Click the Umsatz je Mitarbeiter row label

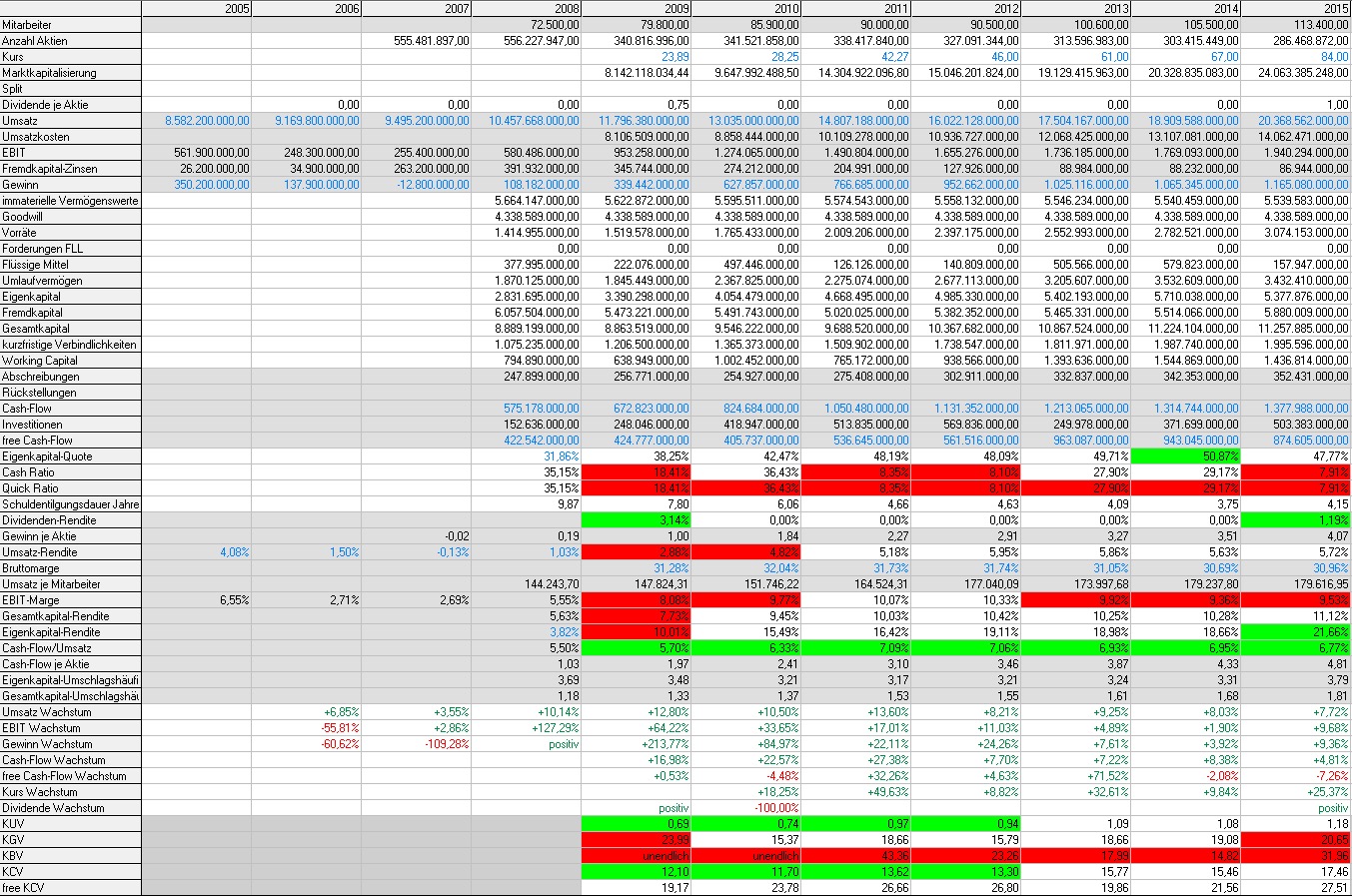click(71, 583)
